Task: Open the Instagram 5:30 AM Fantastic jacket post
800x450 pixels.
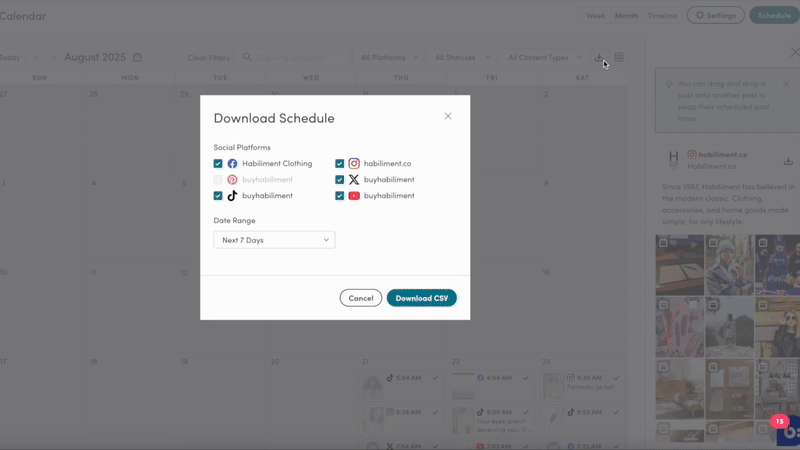Action: click(x=582, y=385)
